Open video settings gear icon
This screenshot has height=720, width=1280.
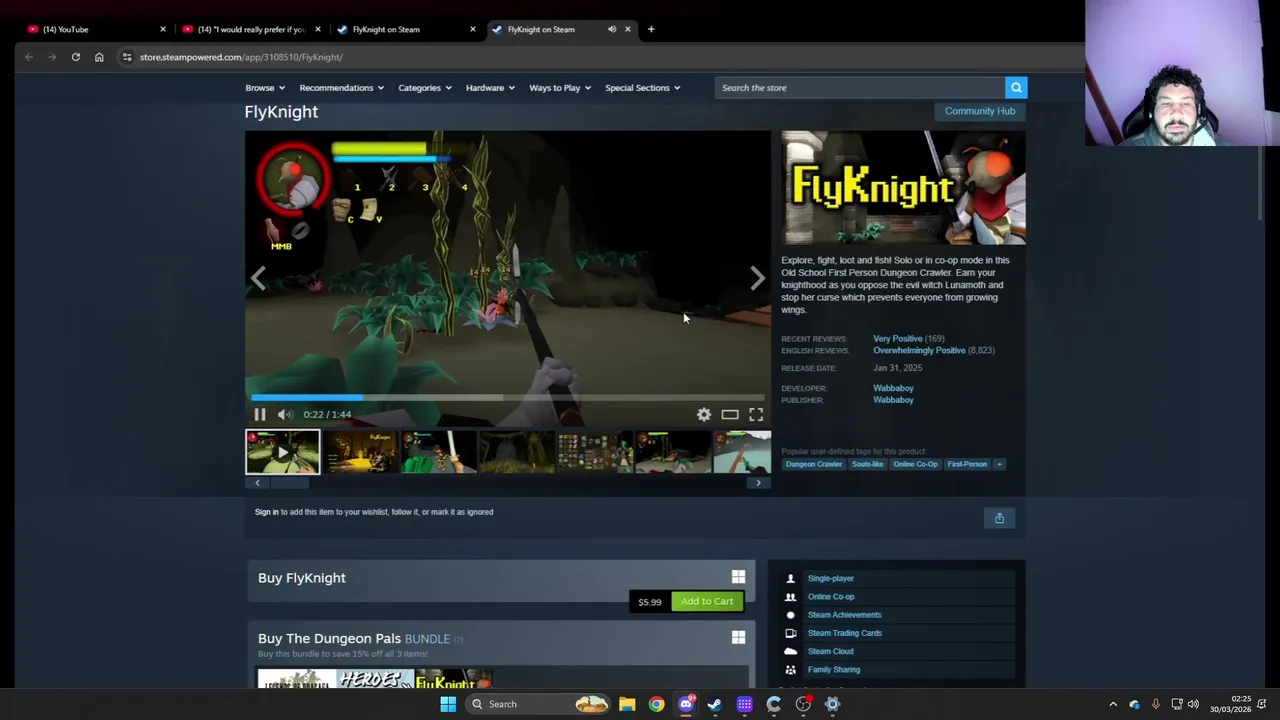coord(704,414)
